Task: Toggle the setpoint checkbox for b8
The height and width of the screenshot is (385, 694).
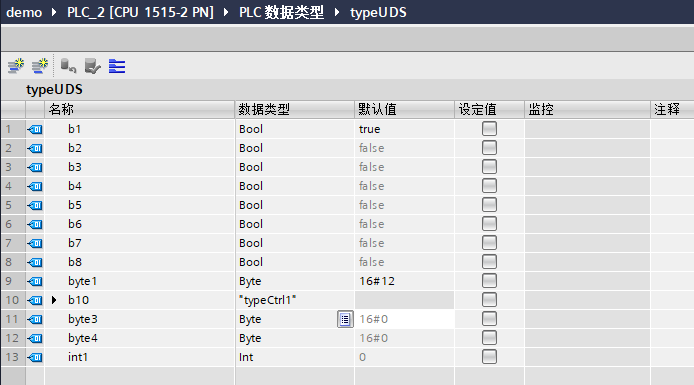Action: [x=489, y=262]
